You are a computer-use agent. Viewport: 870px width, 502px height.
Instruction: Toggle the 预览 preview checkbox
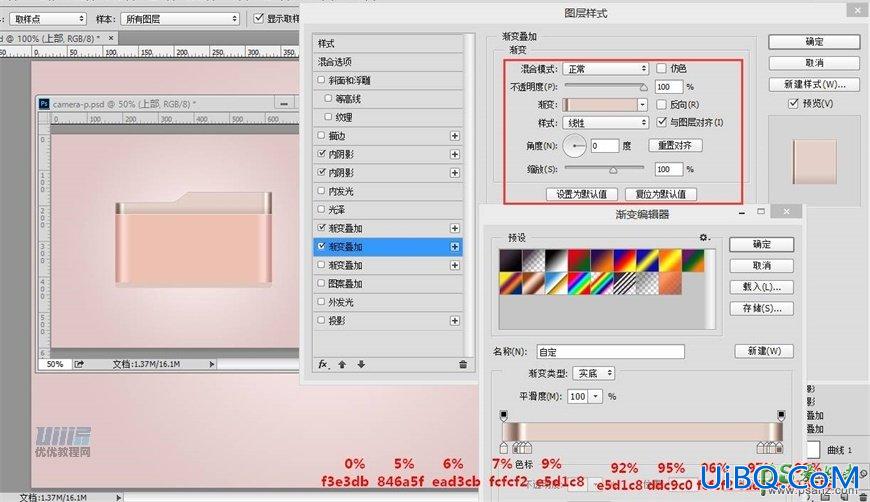click(793, 103)
